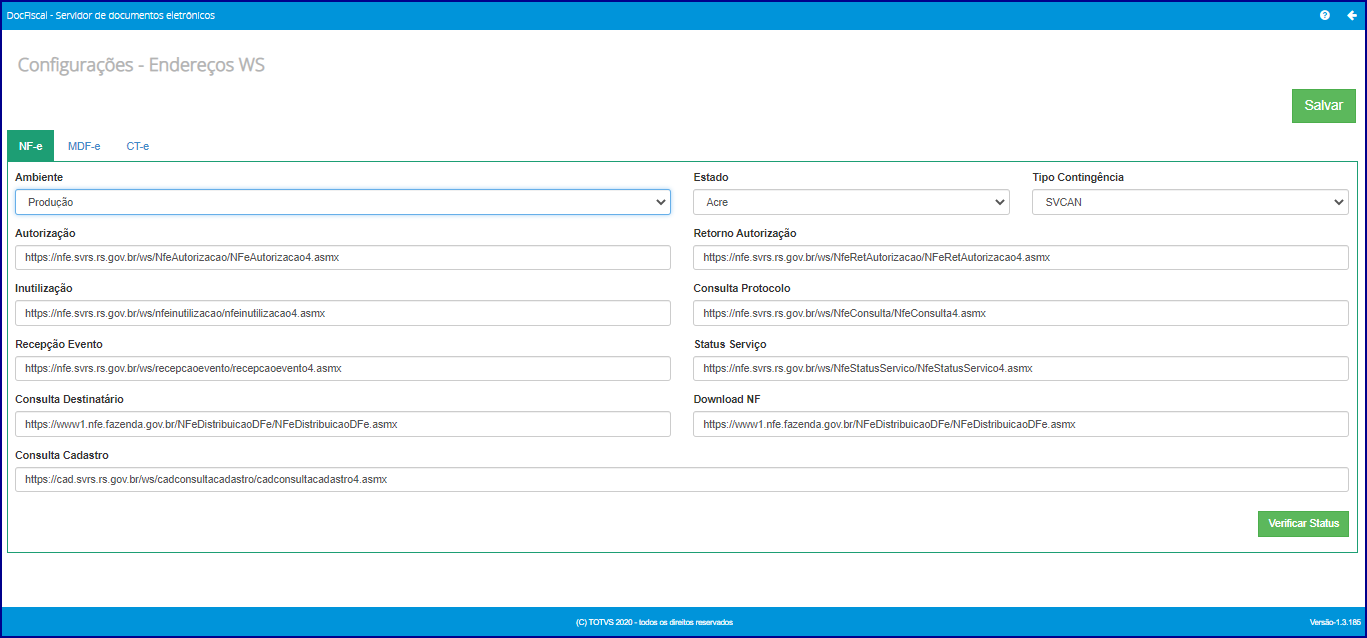Click the TOTVS 2020 copyright footer text

click(654, 622)
